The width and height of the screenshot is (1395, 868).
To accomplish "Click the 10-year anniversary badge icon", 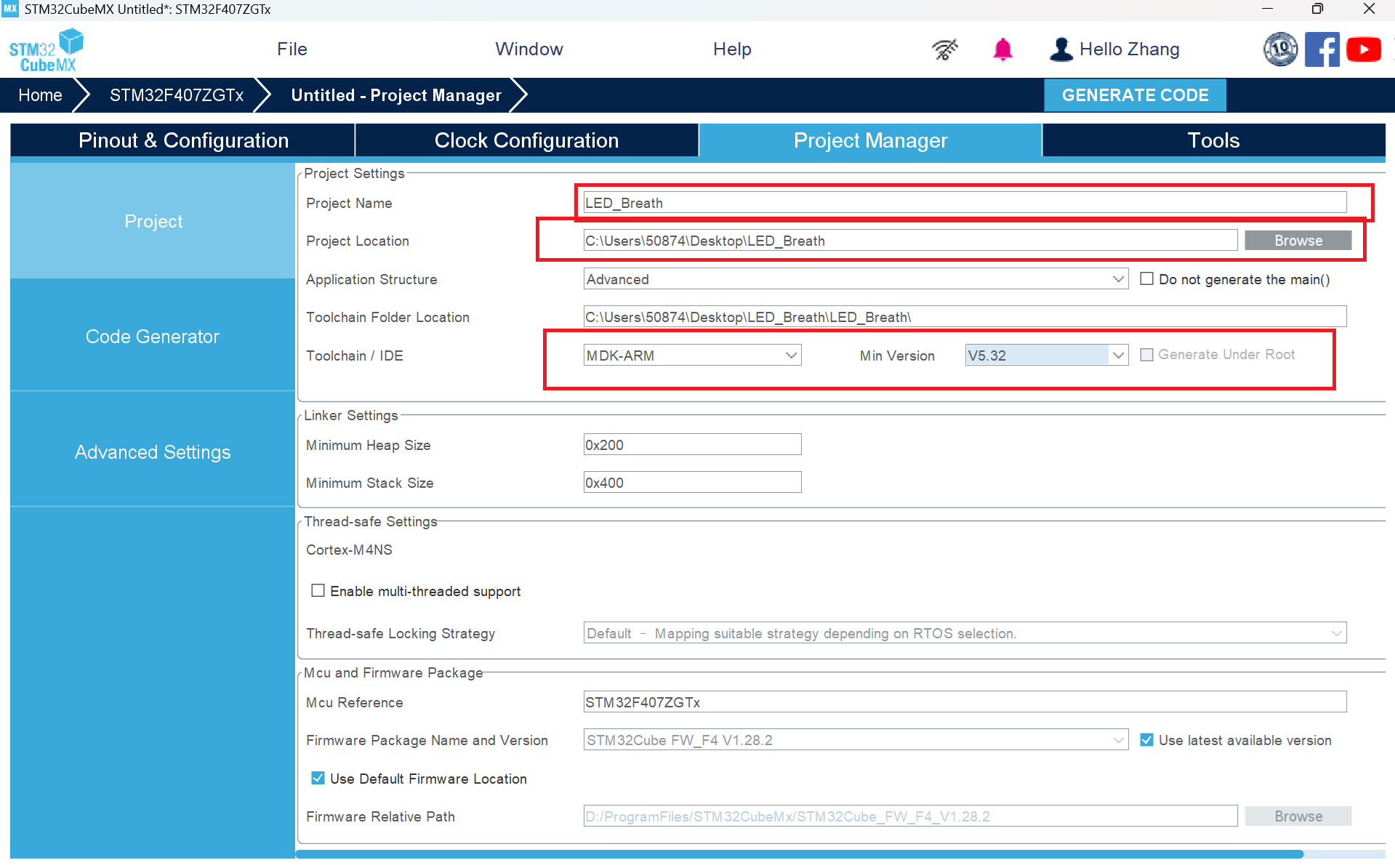I will click(1280, 49).
